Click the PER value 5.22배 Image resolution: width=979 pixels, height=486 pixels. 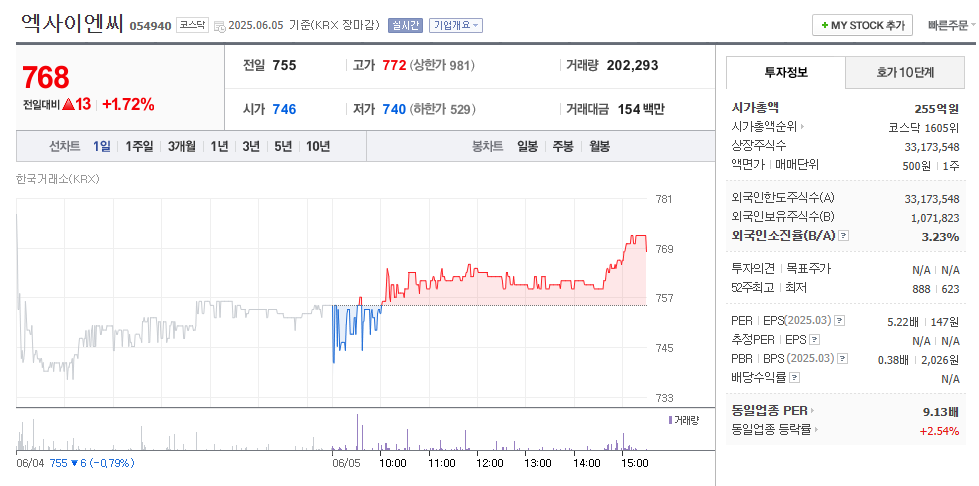[x=903, y=322]
